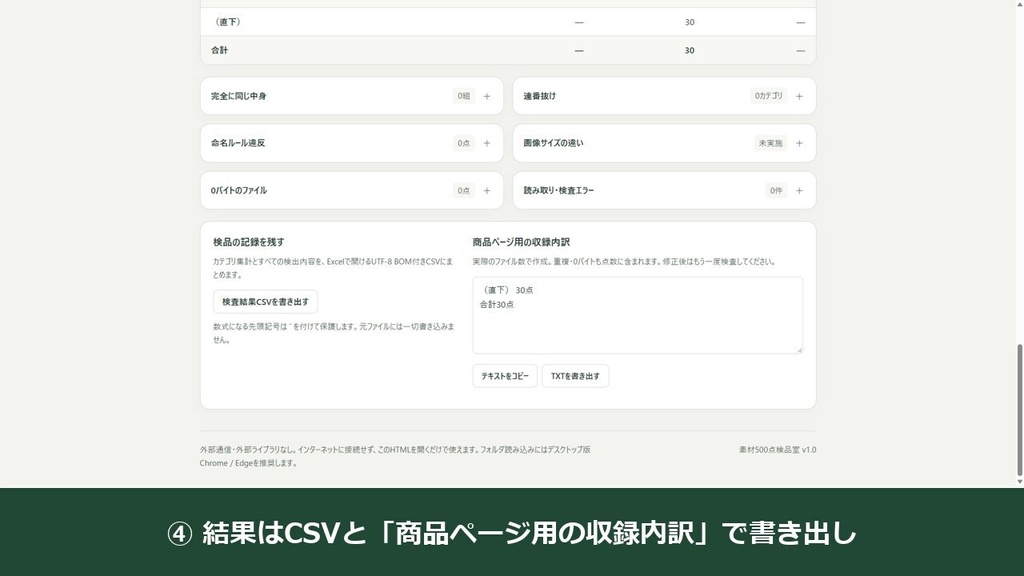Click inside the 収録内訳 text area
The width and height of the screenshot is (1024, 576).
point(637,315)
